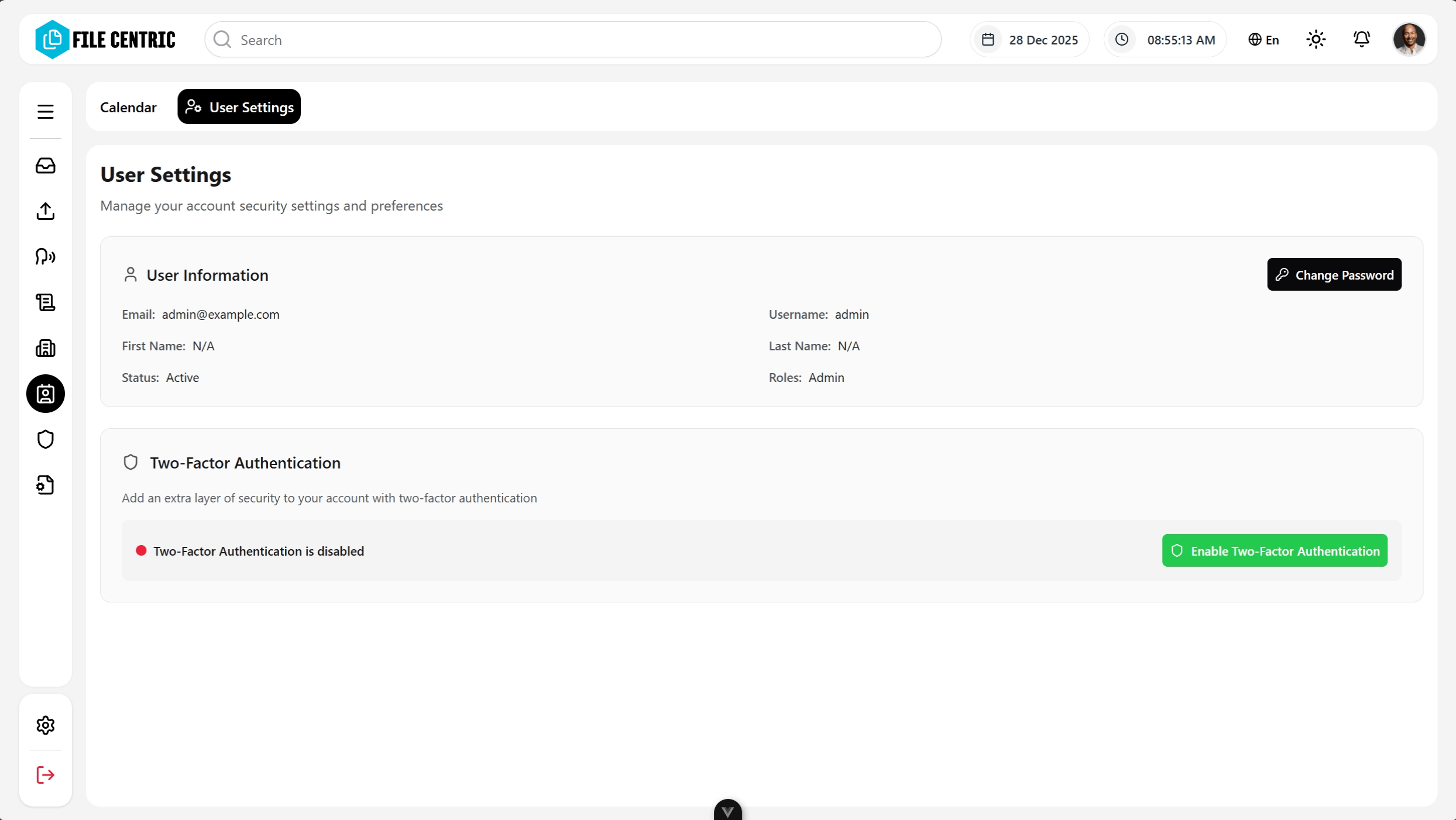Open the documents scroll icon in sidebar
The width and height of the screenshot is (1456, 820).
tap(45, 302)
